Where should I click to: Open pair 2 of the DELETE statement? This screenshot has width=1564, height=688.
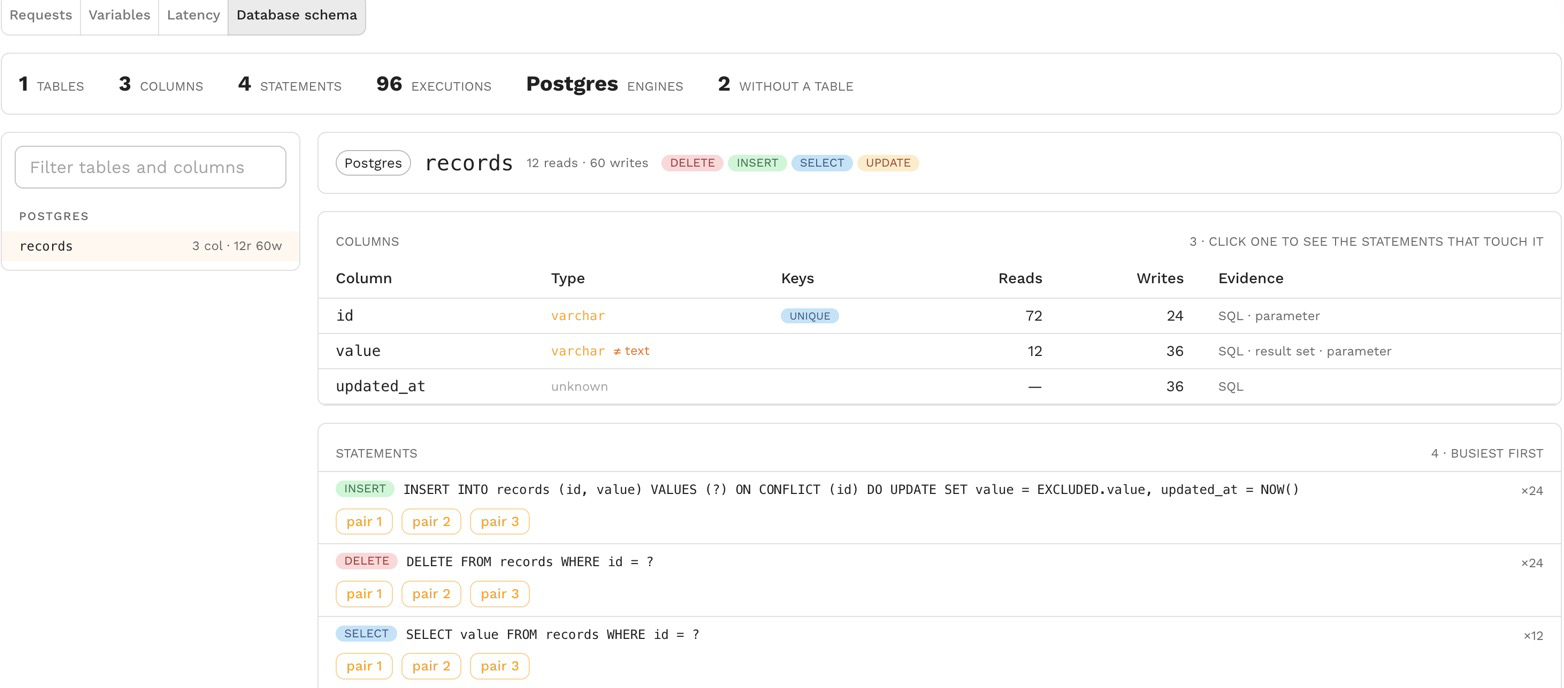click(x=431, y=594)
